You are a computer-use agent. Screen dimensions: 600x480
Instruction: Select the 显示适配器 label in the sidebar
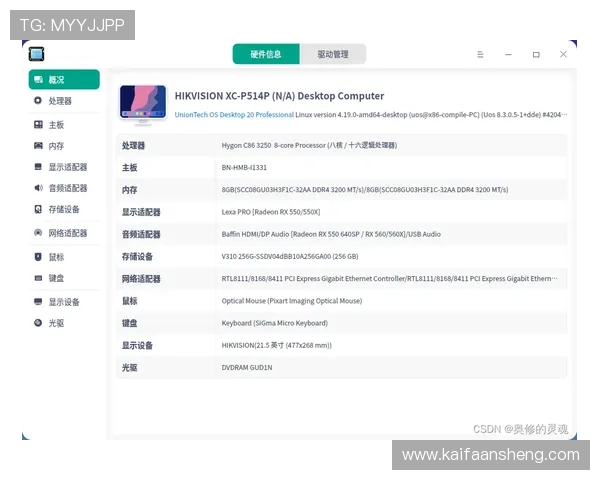pyautogui.click(x=68, y=167)
